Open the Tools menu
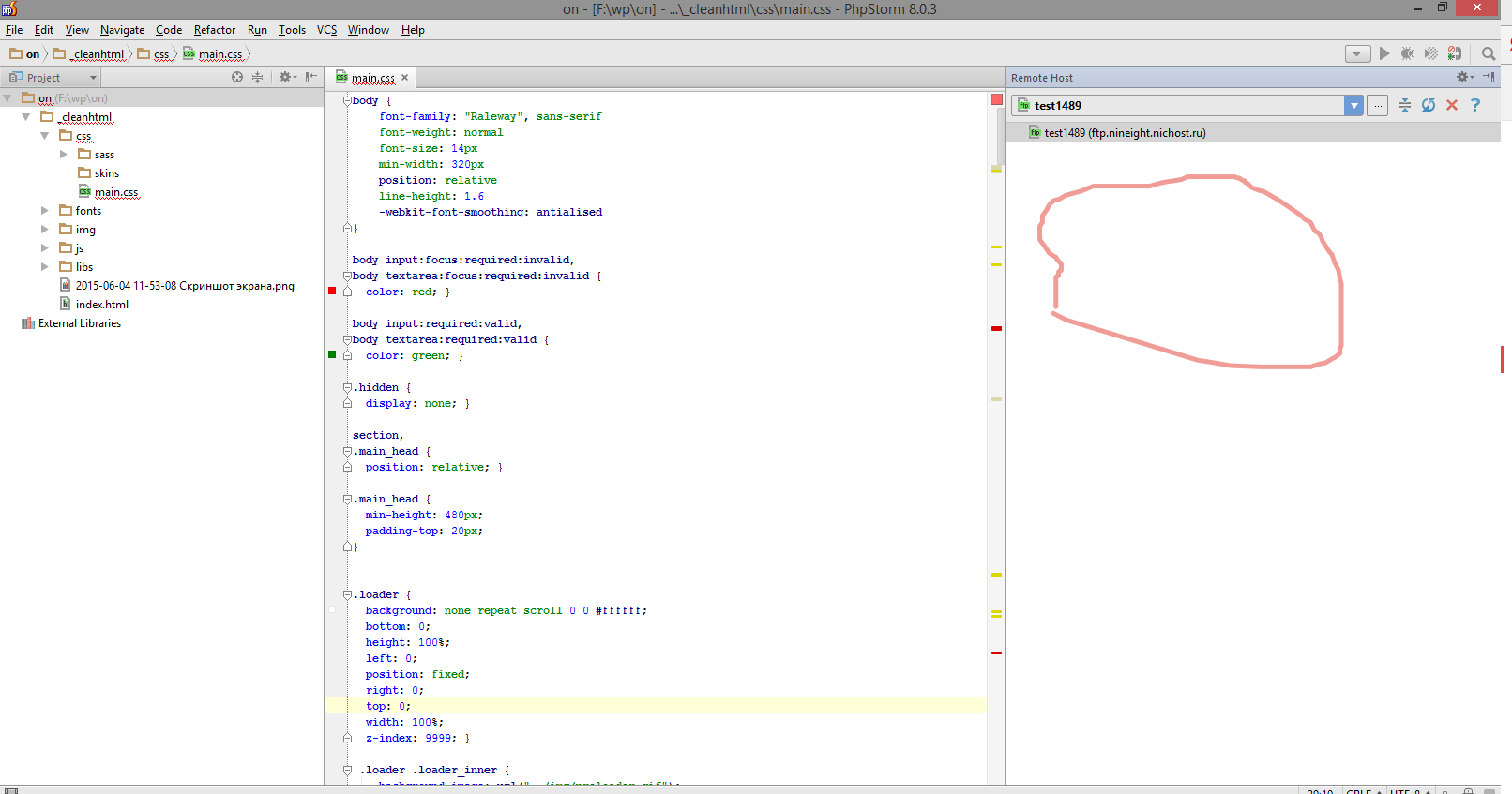This screenshot has height=794, width=1512. (x=292, y=30)
